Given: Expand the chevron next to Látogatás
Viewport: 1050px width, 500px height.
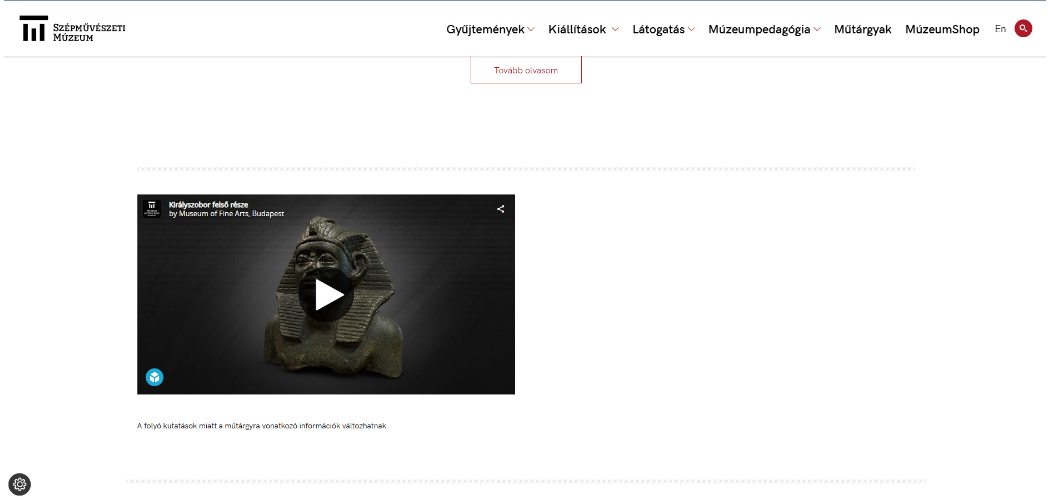Looking at the screenshot, I should [691, 30].
